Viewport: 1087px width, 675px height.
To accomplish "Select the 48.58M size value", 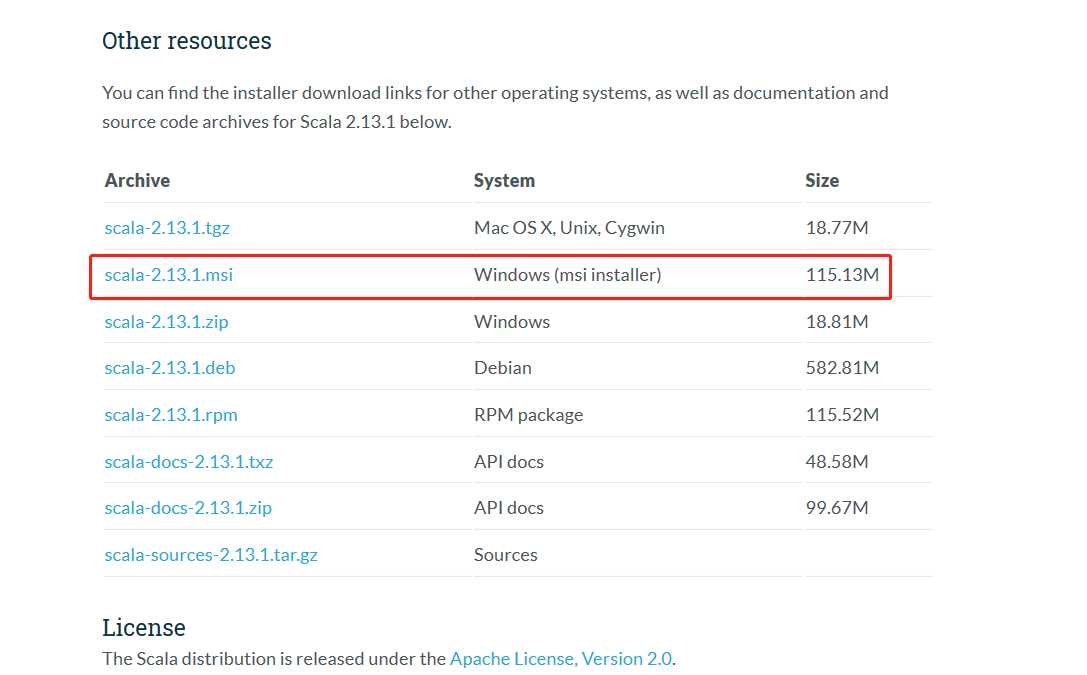I will (x=837, y=462).
